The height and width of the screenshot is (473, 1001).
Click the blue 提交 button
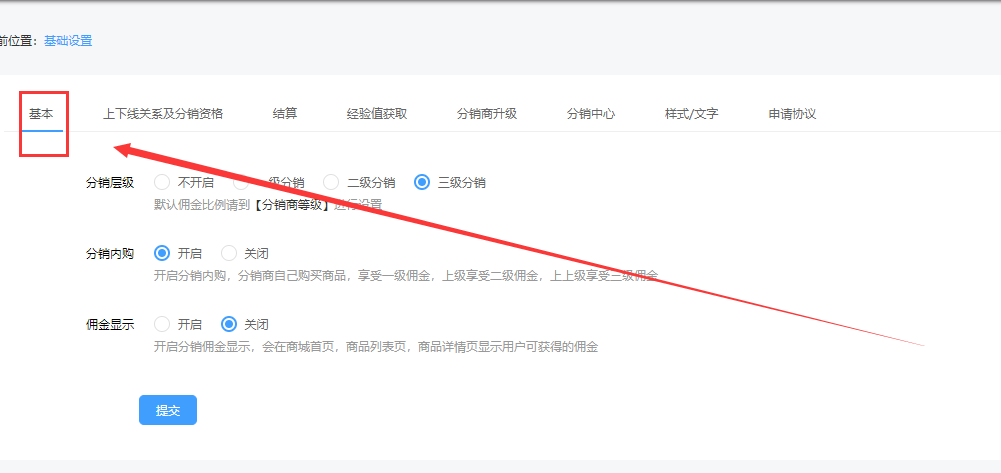click(x=168, y=410)
